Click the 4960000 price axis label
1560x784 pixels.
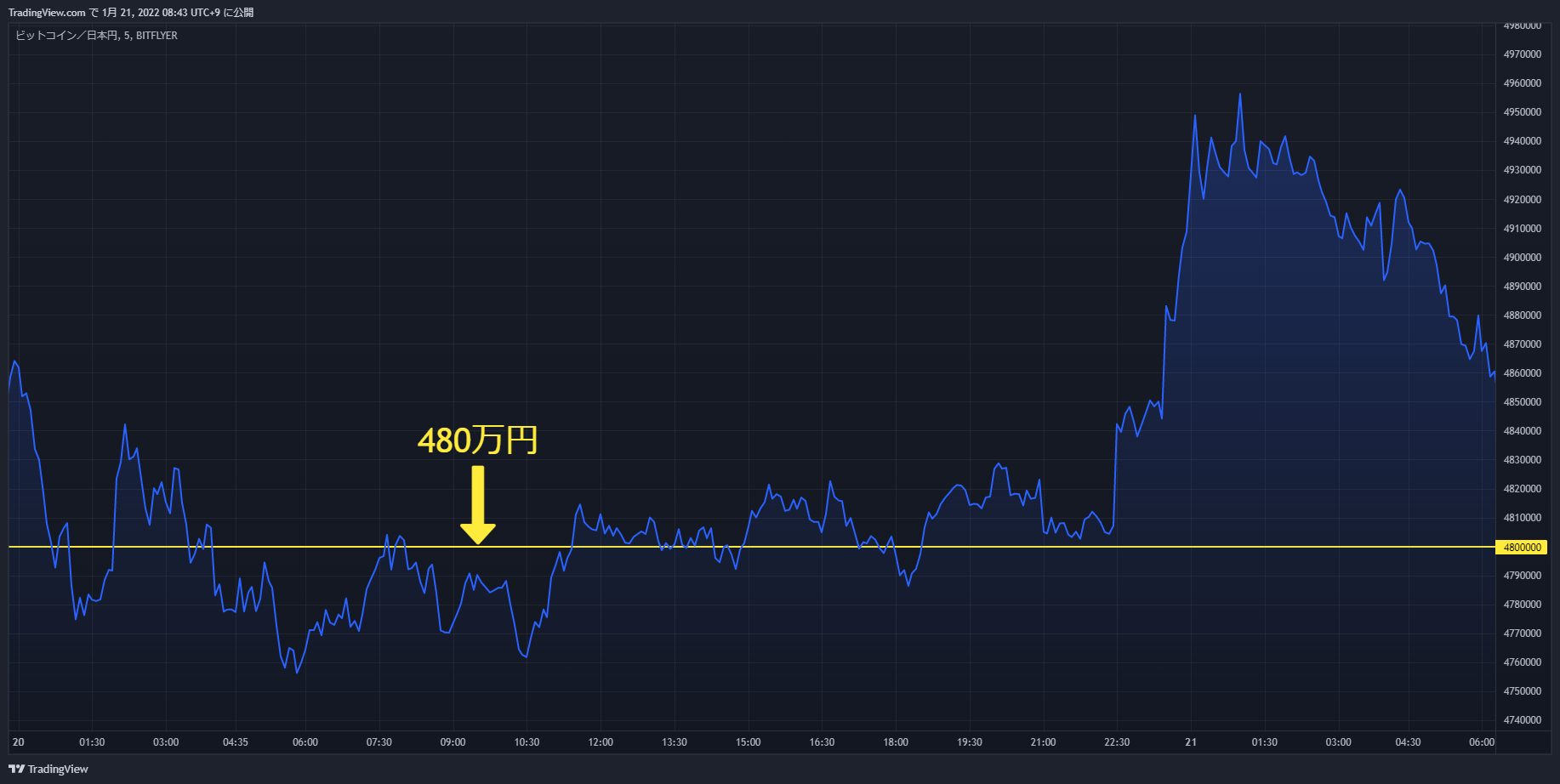coord(1522,83)
